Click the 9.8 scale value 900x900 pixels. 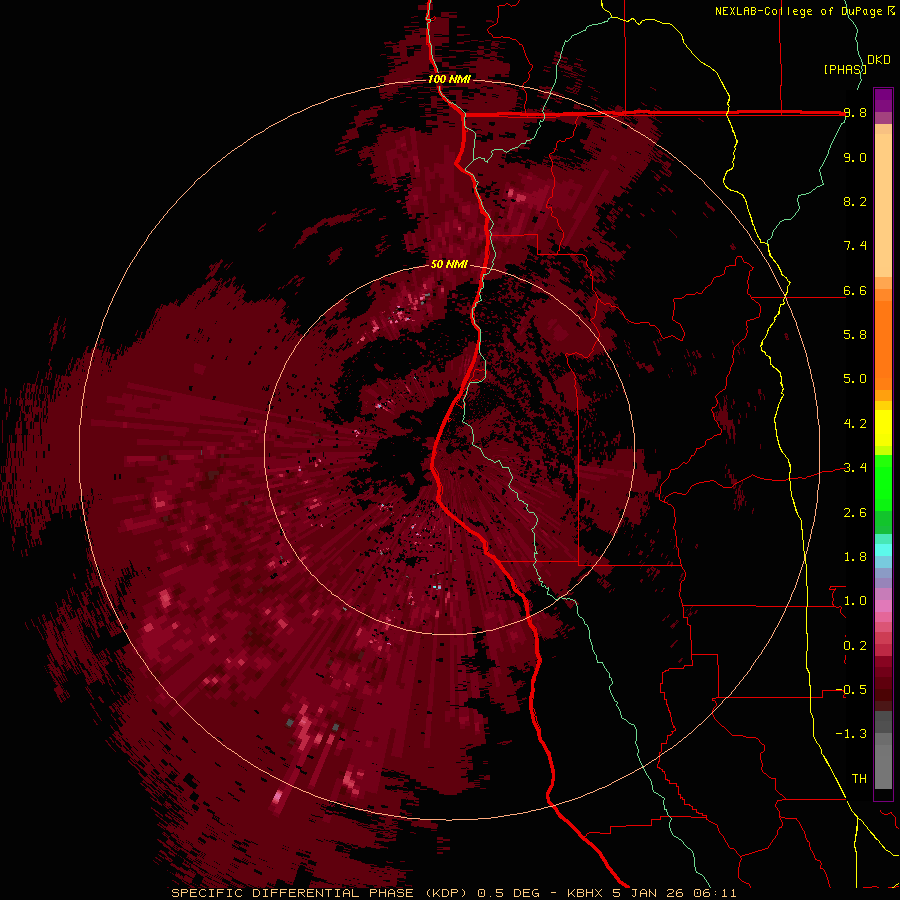pos(855,113)
